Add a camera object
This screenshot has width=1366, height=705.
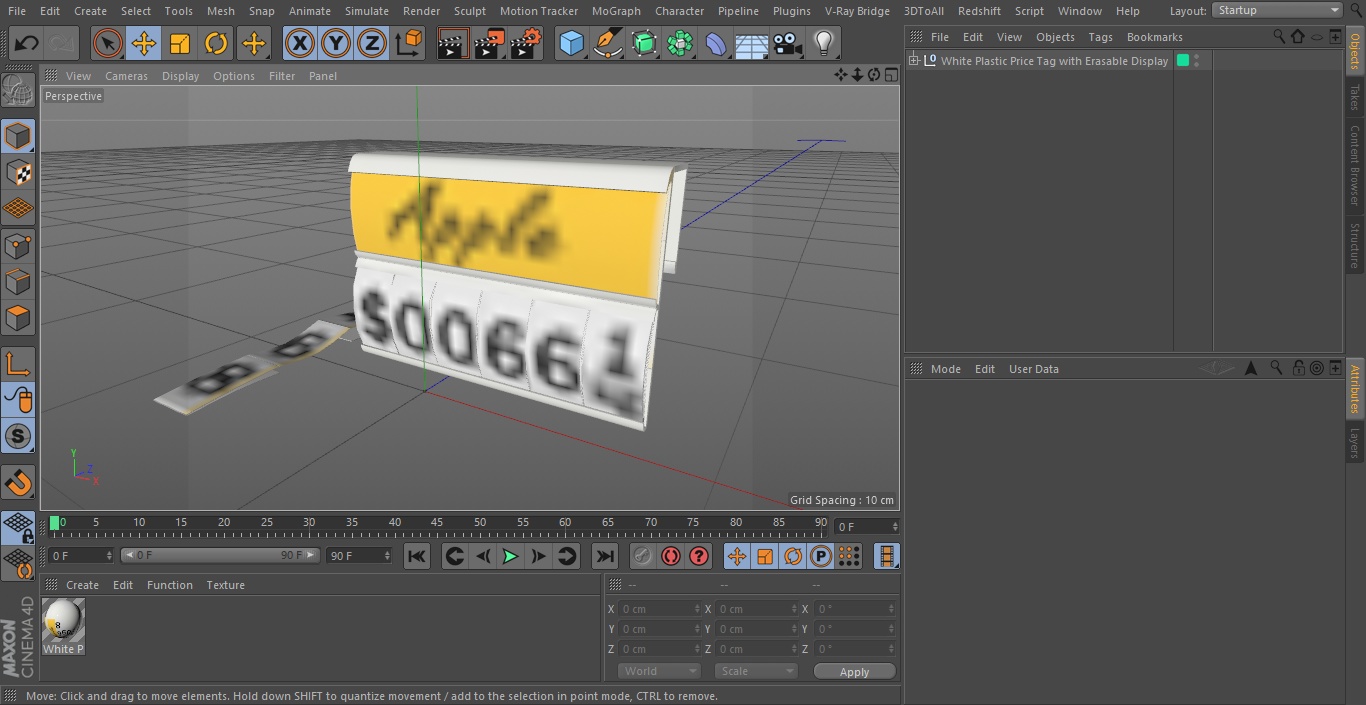coord(787,43)
